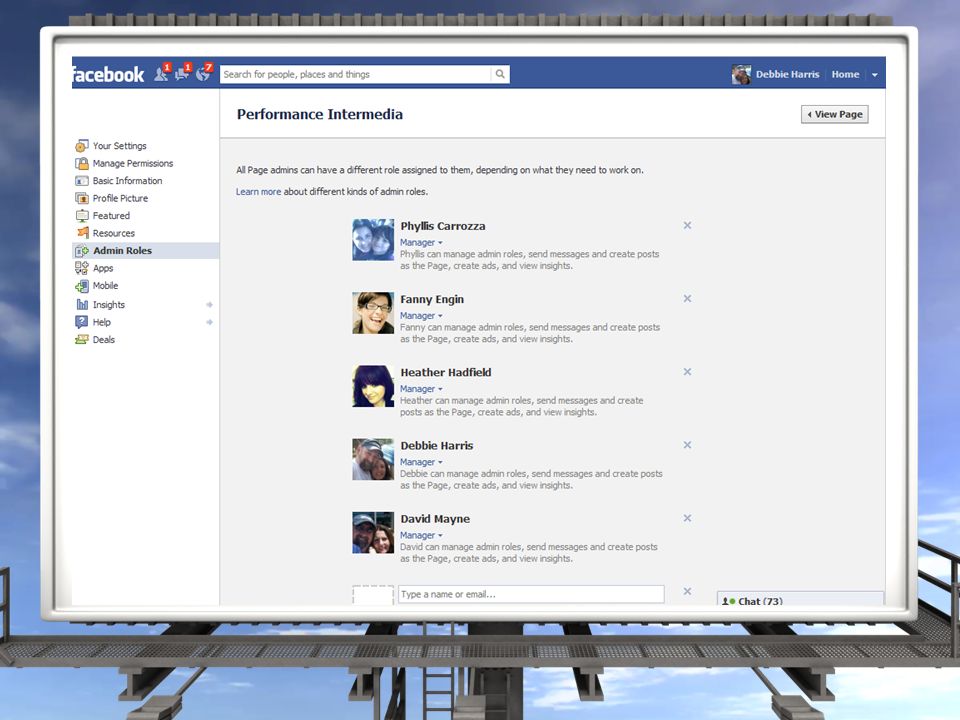
Task: Click Debbie Harris profile thumbnail in list
Action: [373, 459]
